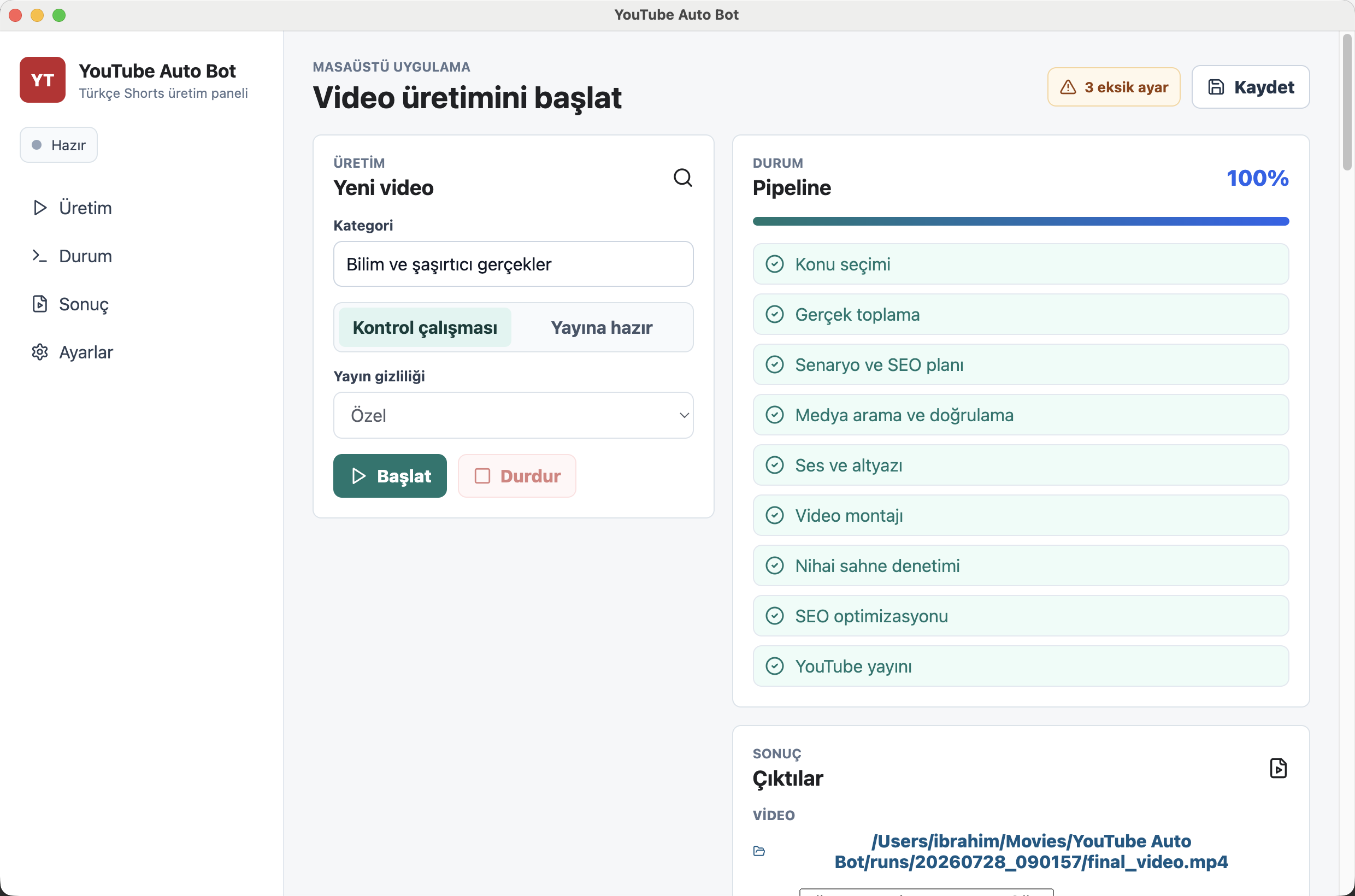Screen dimensions: 1355x896
Task: Click the vertical scrollbar thumb
Action: (1347, 103)
